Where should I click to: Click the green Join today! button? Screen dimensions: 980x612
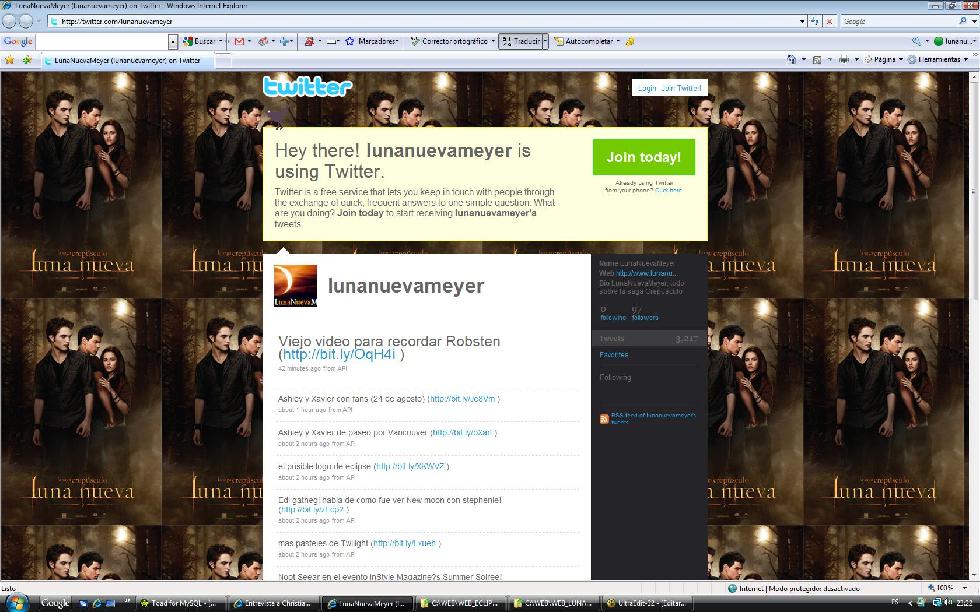point(644,157)
